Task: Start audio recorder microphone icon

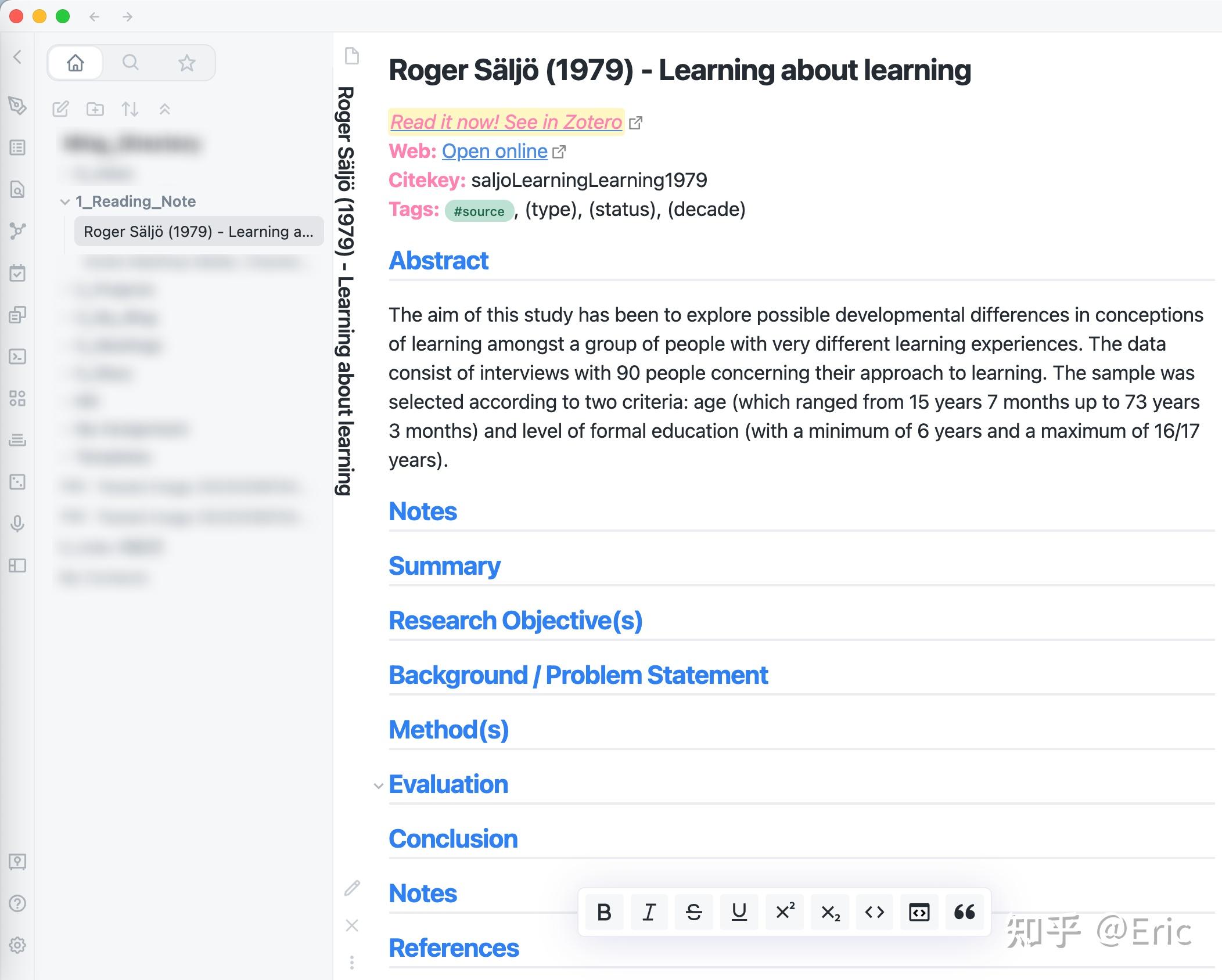Action: (17, 524)
